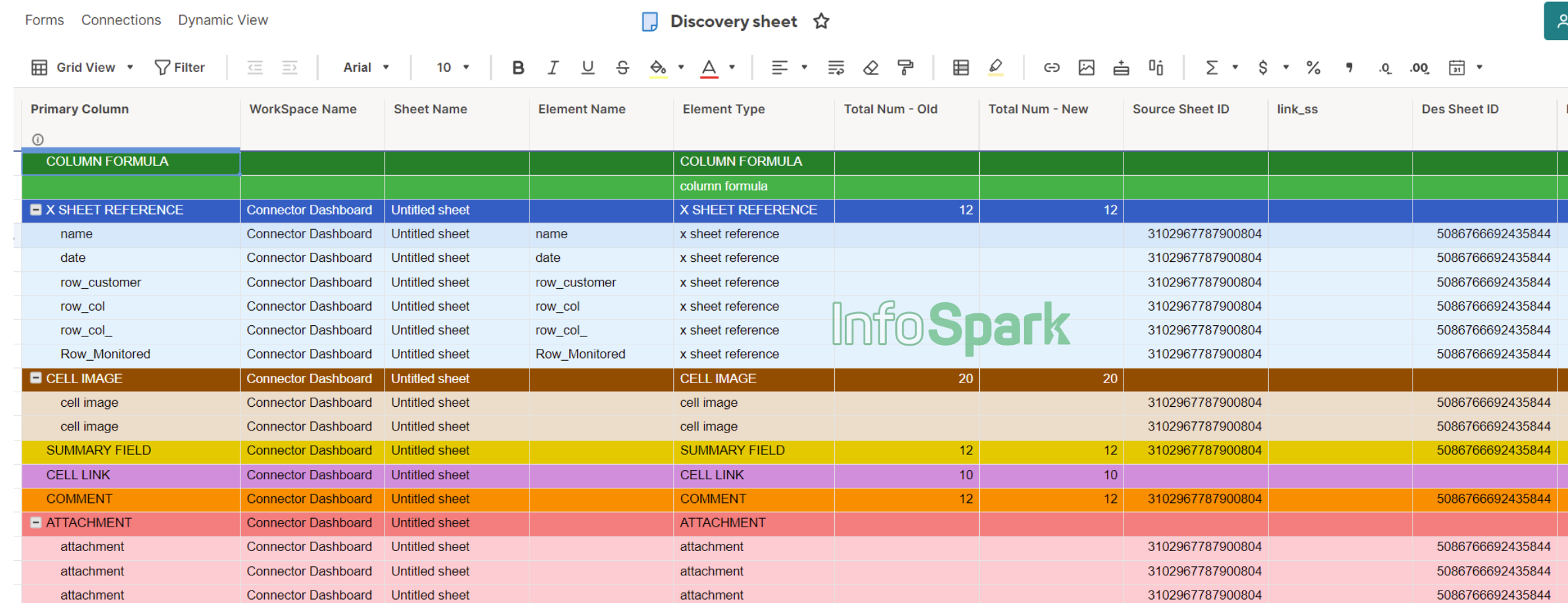Viewport: 1568px width, 603px height.
Task: Select the SUMMARY FIELD primary cell
Action: tap(131, 451)
